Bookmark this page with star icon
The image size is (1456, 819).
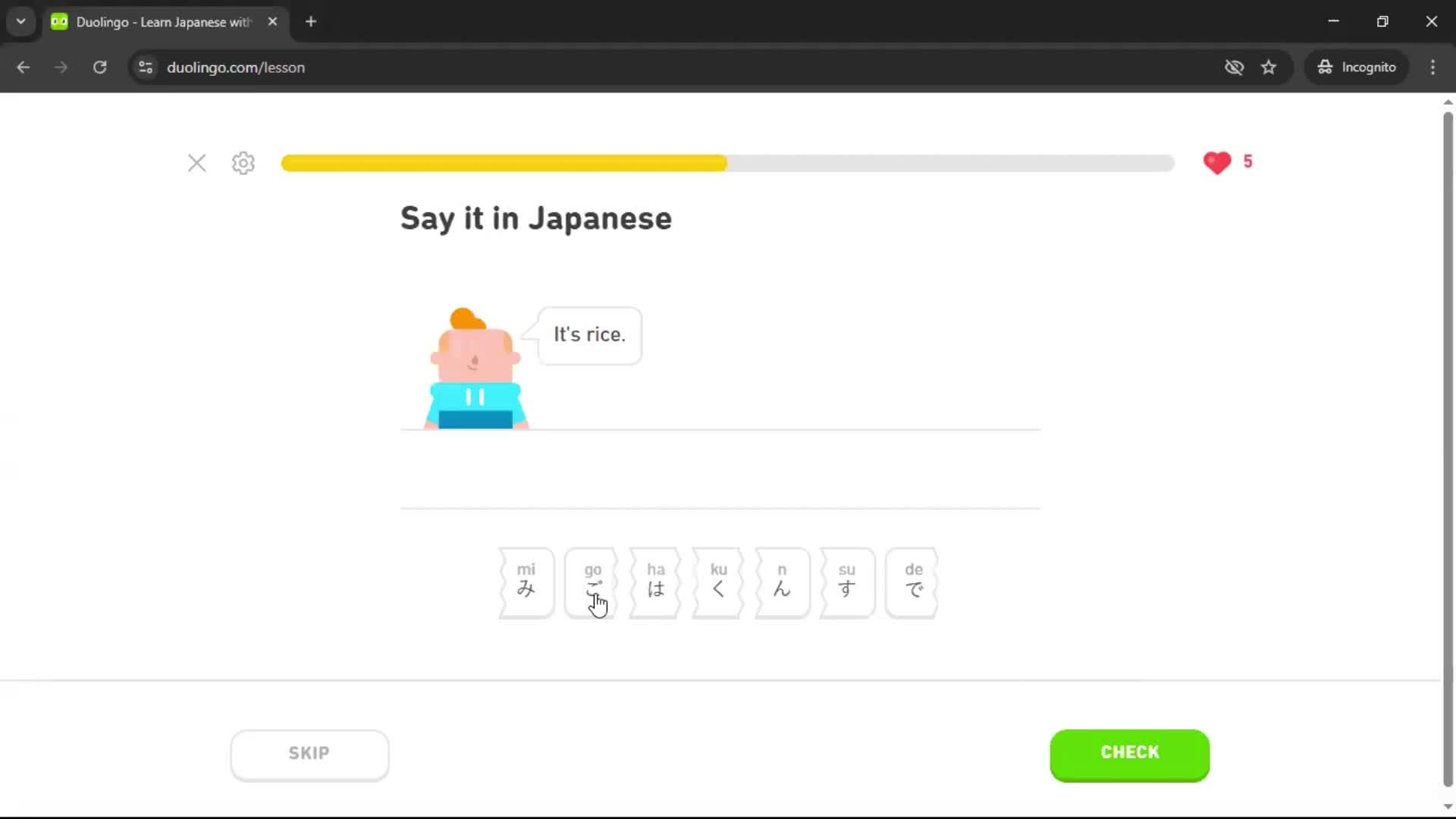click(1269, 67)
